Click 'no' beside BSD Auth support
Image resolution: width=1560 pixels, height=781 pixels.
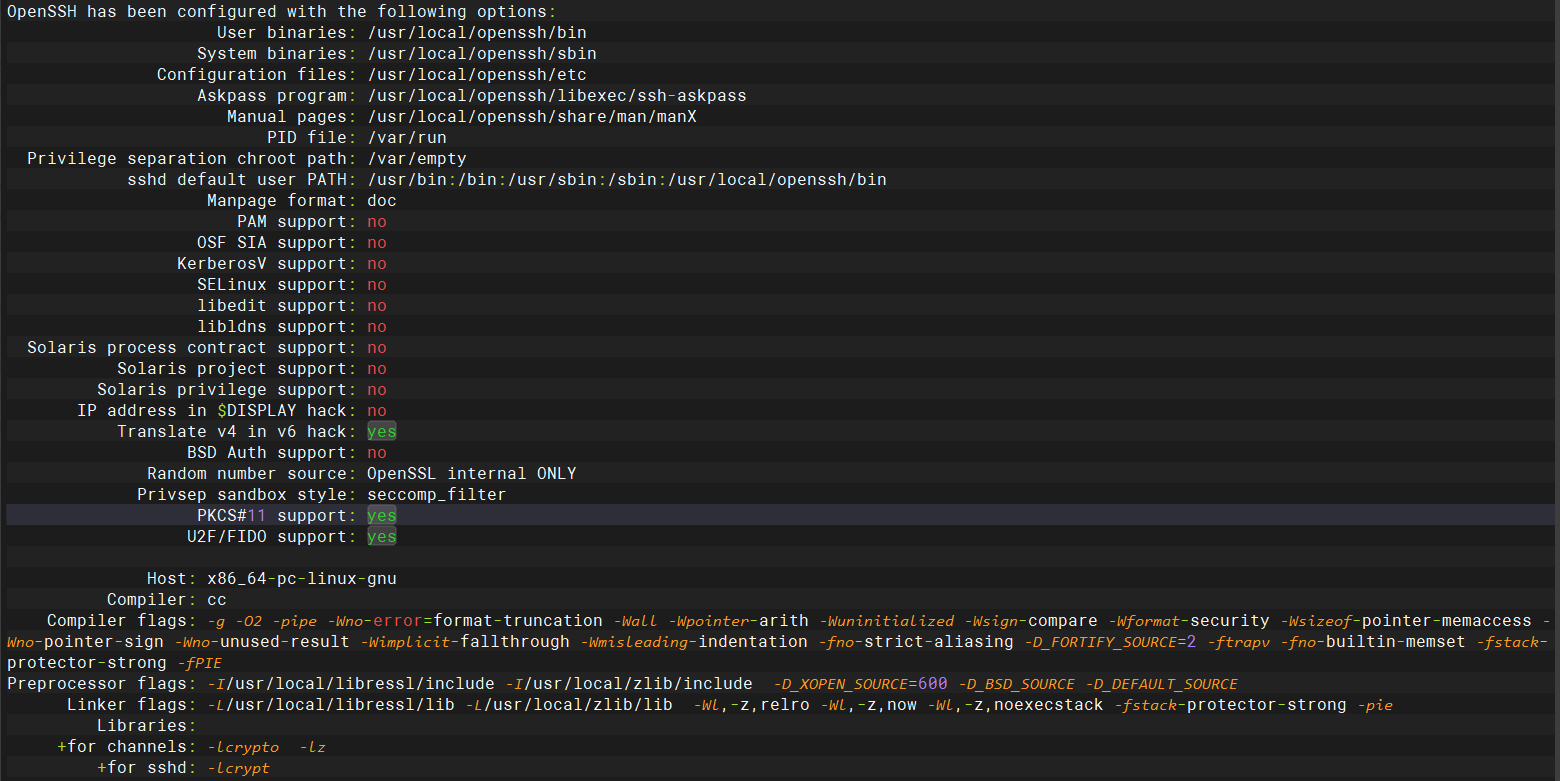377,453
